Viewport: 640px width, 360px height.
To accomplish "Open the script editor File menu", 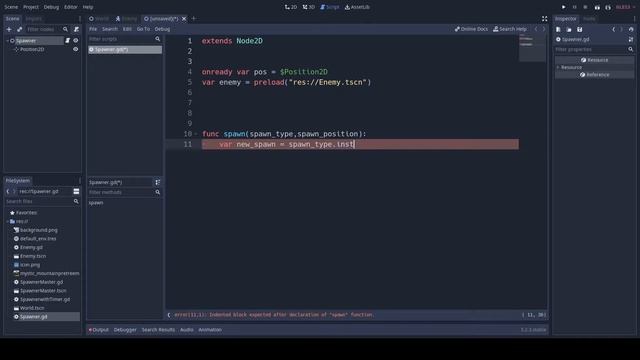I will point(93,29).
